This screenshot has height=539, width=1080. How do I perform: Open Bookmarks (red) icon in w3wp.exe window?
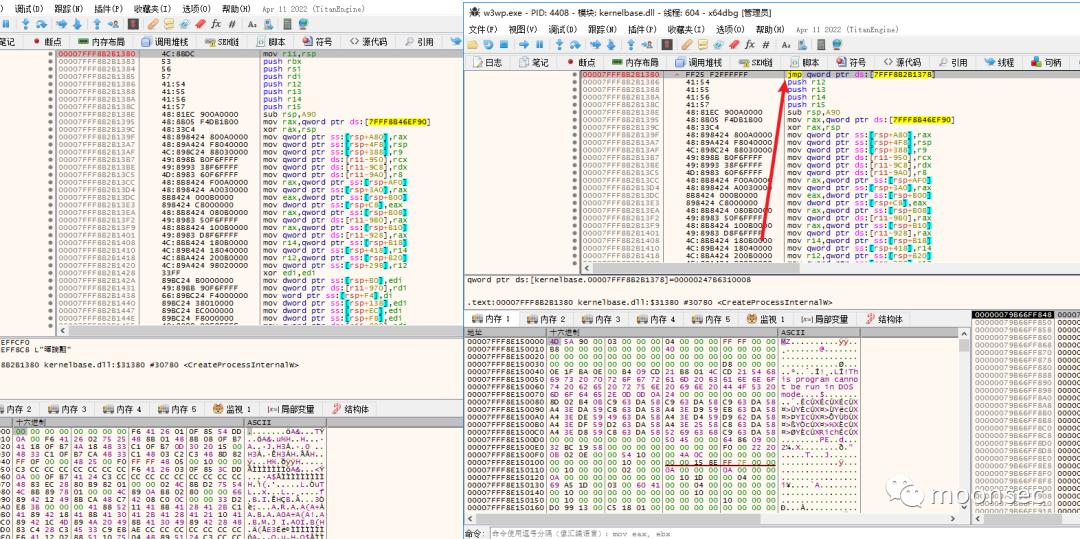pyautogui.click(x=734, y=45)
